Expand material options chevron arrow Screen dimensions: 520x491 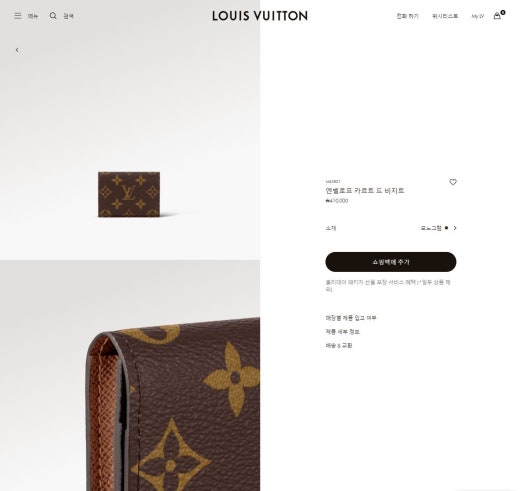pyautogui.click(x=455, y=228)
